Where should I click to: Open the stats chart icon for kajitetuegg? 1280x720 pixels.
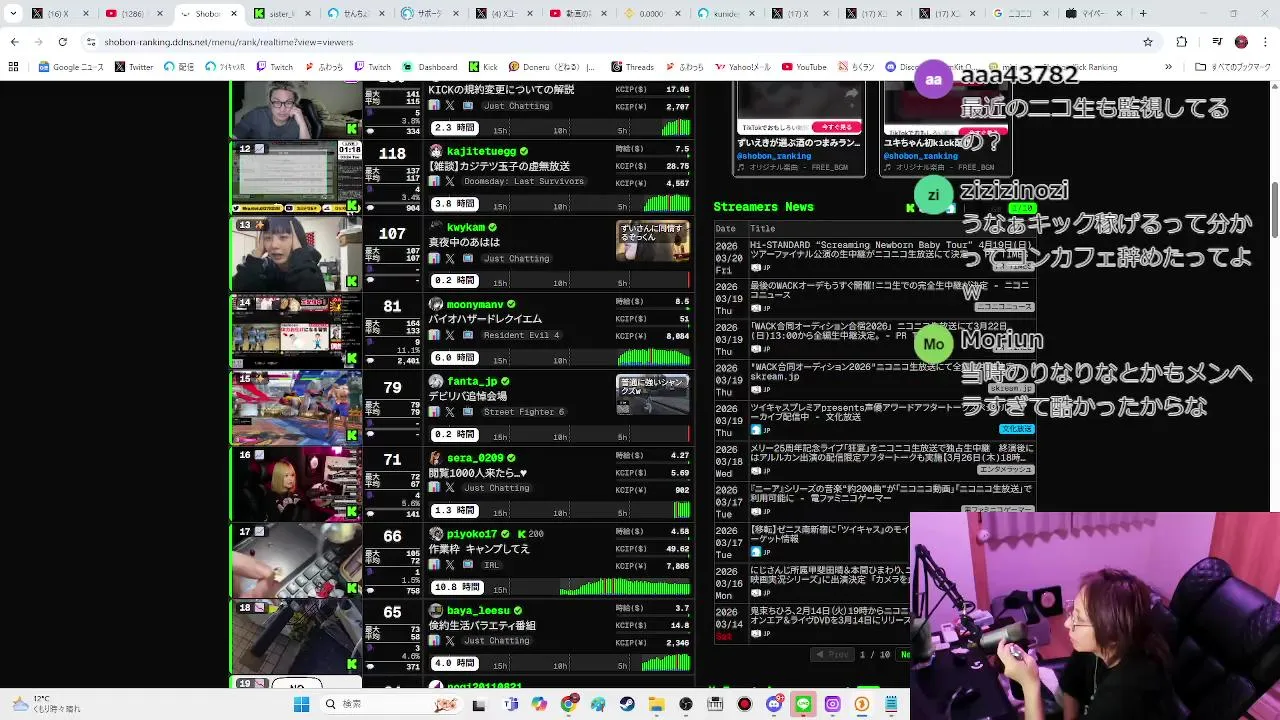click(434, 182)
